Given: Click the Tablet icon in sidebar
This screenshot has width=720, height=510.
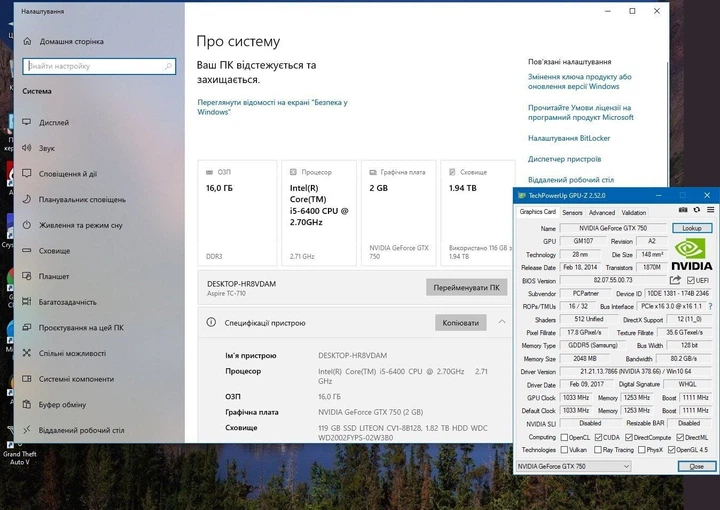Looking at the screenshot, I should (27, 276).
